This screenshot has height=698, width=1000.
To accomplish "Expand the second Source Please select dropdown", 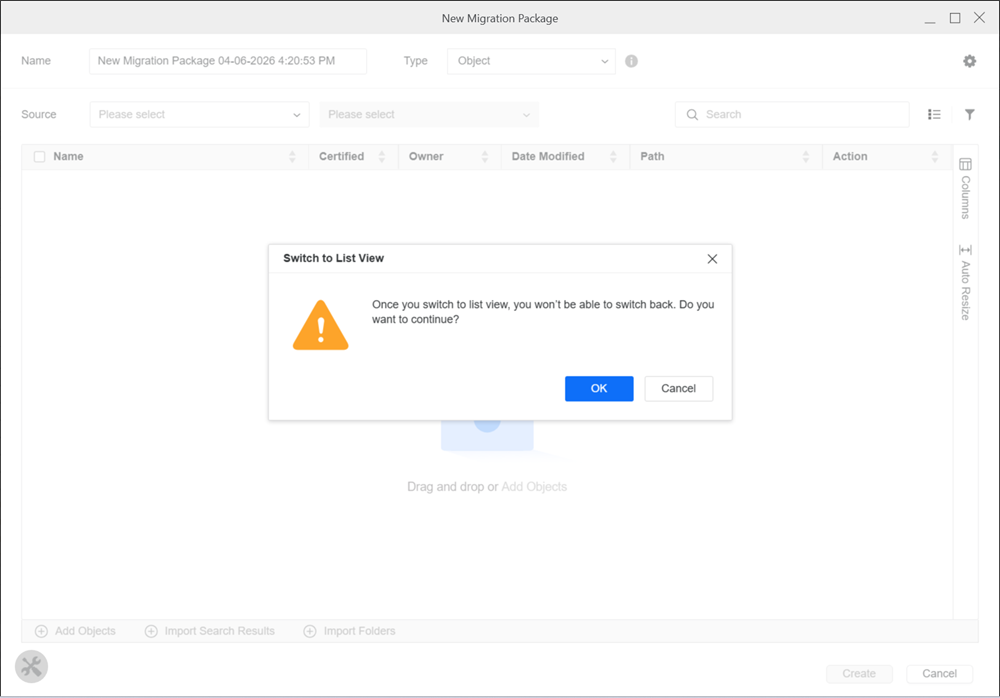I will (x=428, y=115).
